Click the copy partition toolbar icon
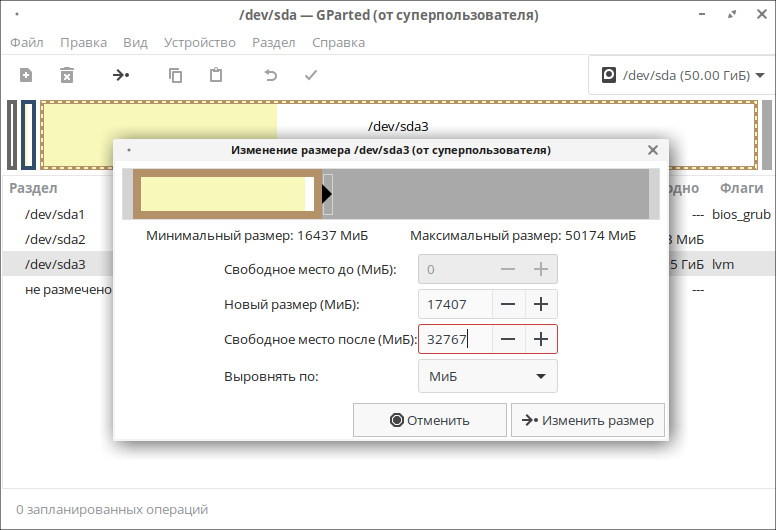 click(176, 75)
